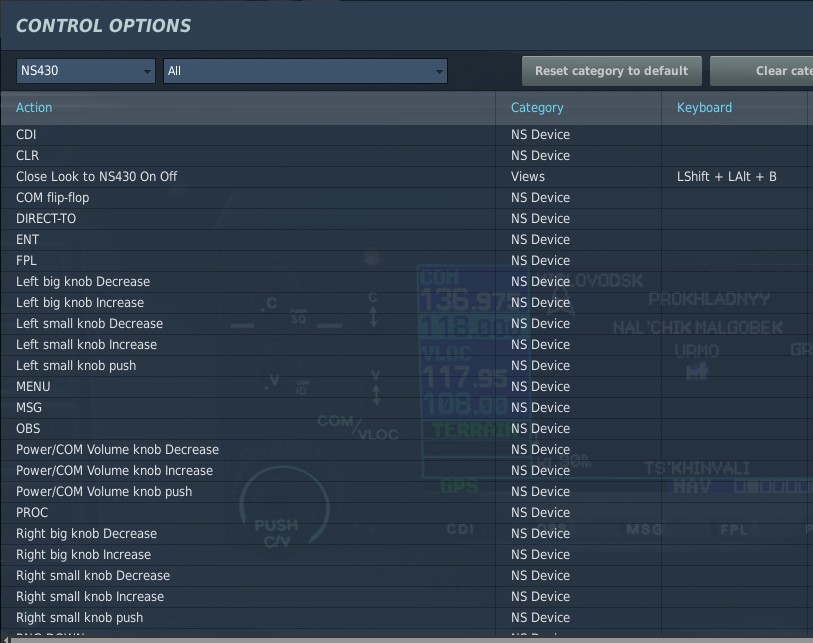This screenshot has height=643, width=813.
Task: Sort by the Action column header
Action: pyautogui.click(x=34, y=107)
